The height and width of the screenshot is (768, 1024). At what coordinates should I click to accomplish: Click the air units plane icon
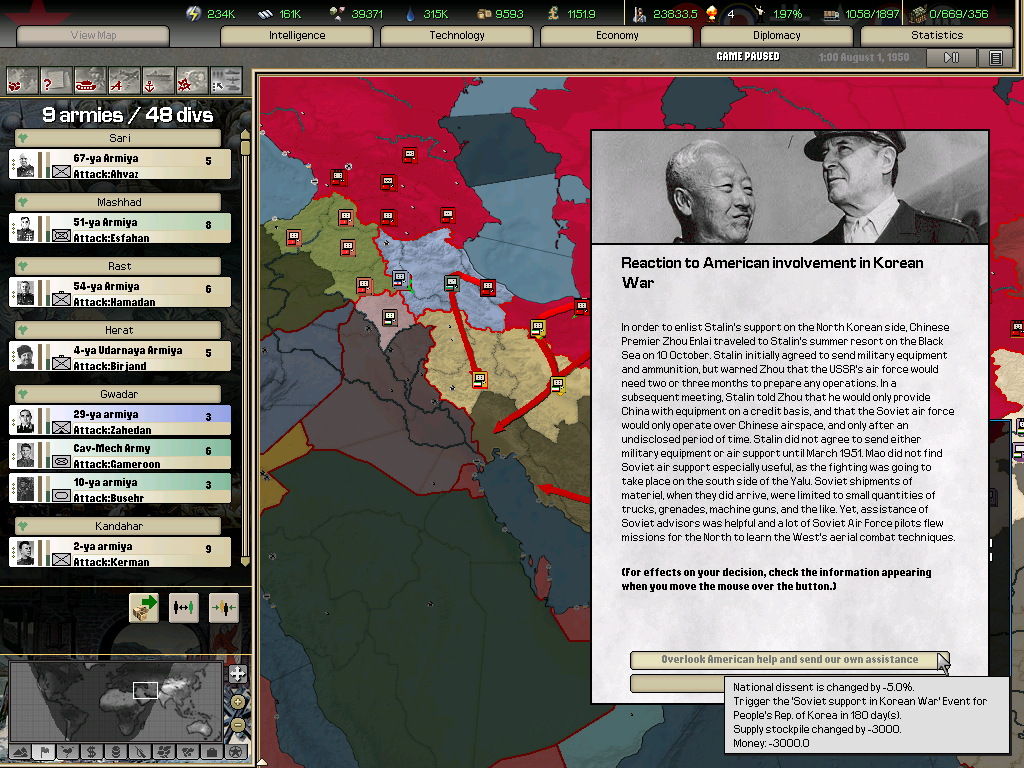tap(124, 79)
